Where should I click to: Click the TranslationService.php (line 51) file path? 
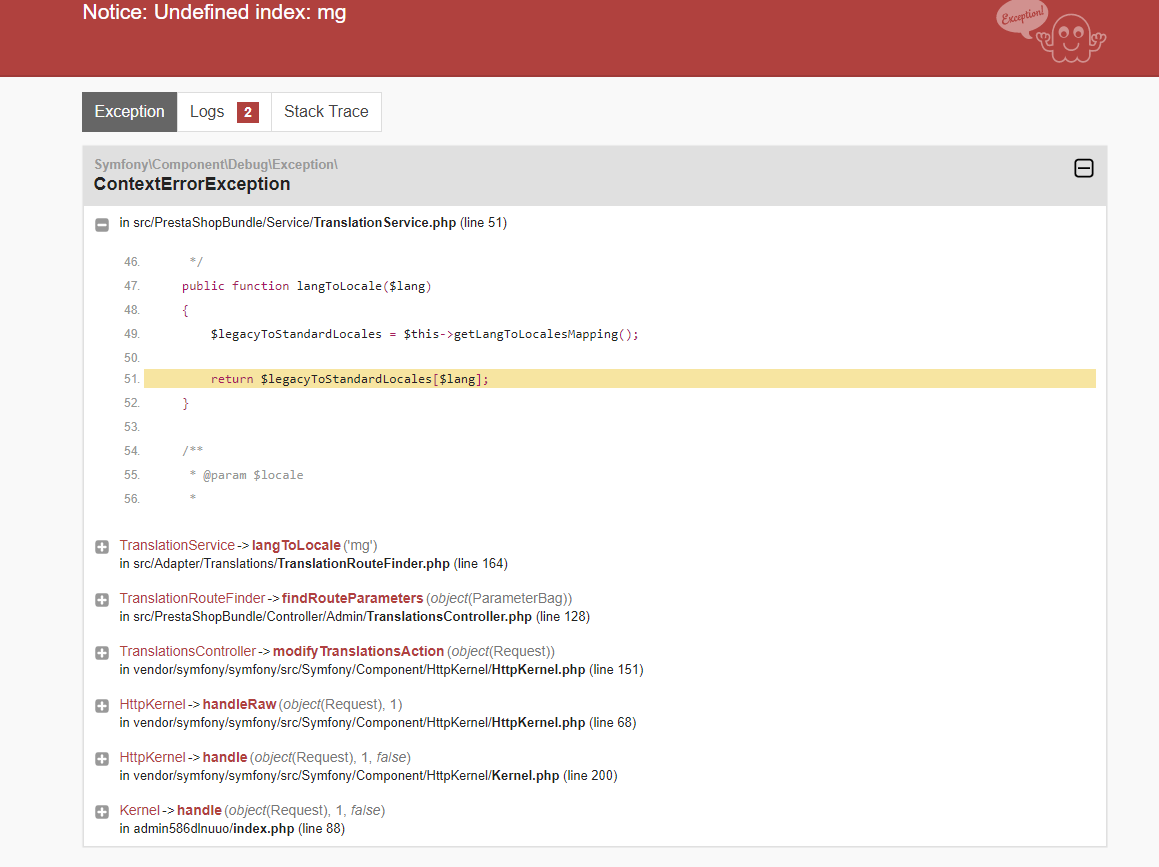pyautogui.click(x=313, y=222)
